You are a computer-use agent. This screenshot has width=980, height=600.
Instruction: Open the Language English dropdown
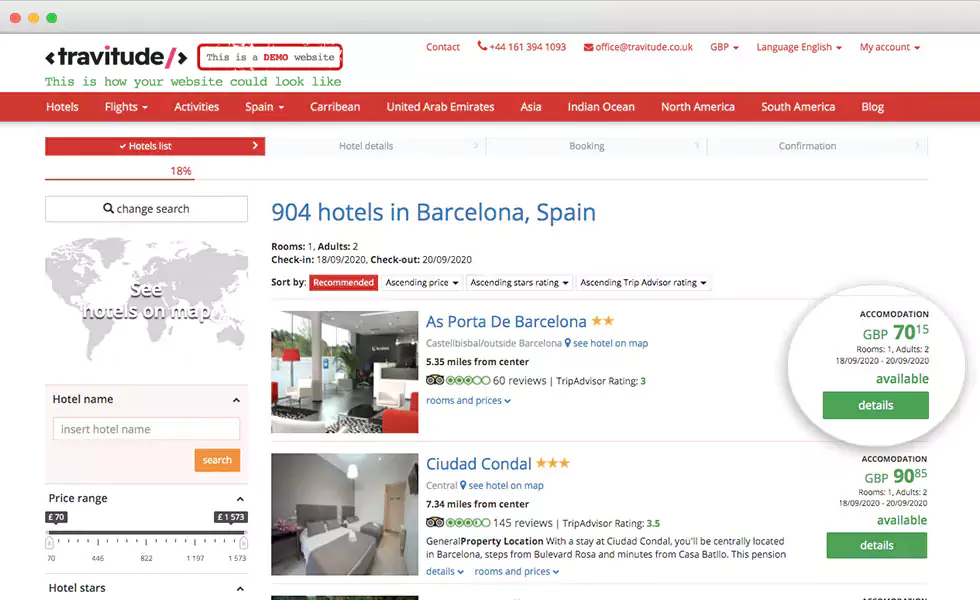(x=799, y=47)
